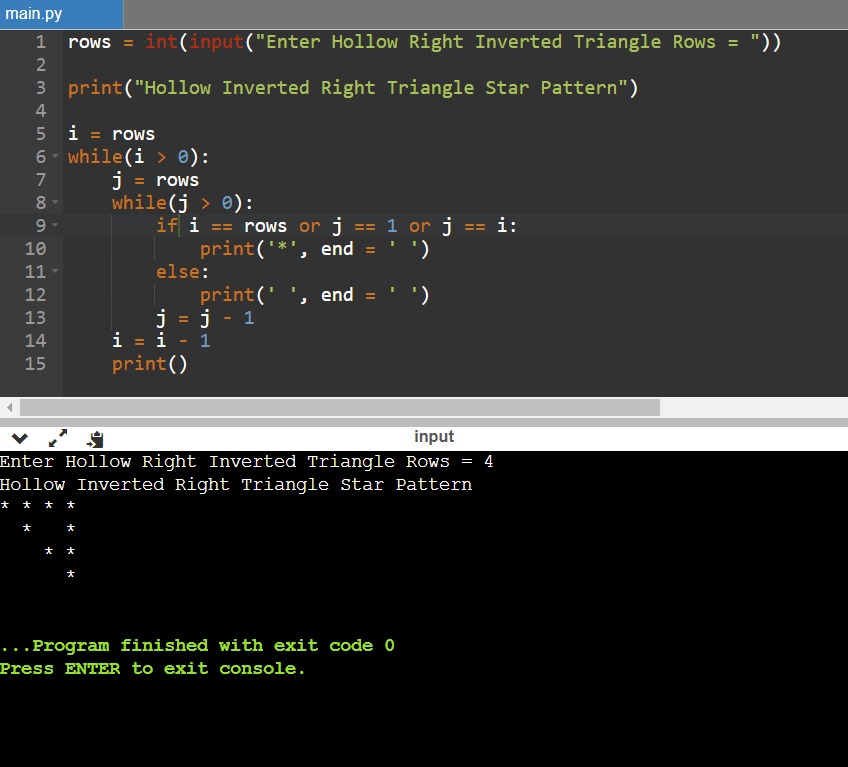Viewport: 848px width, 767px height.
Task: Select the input label on console bar
Action: click(x=433, y=437)
